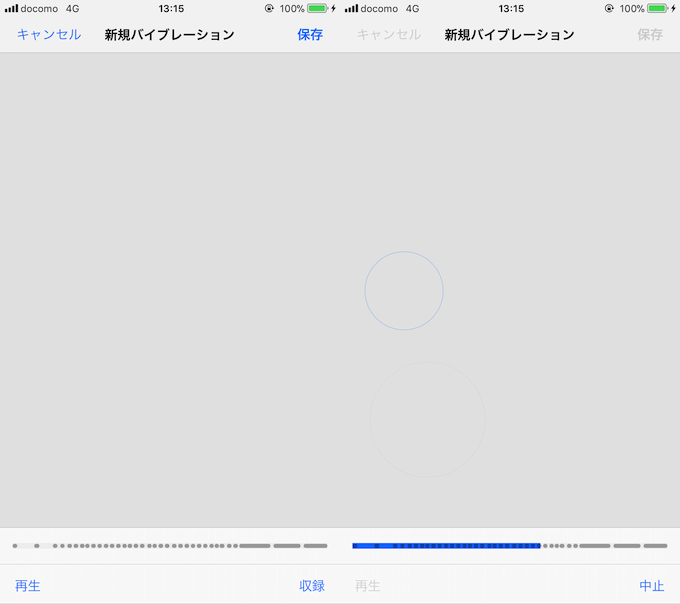Tap the blue 保存 button on left screen
The width and height of the screenshot is (680, 604).
310,35
